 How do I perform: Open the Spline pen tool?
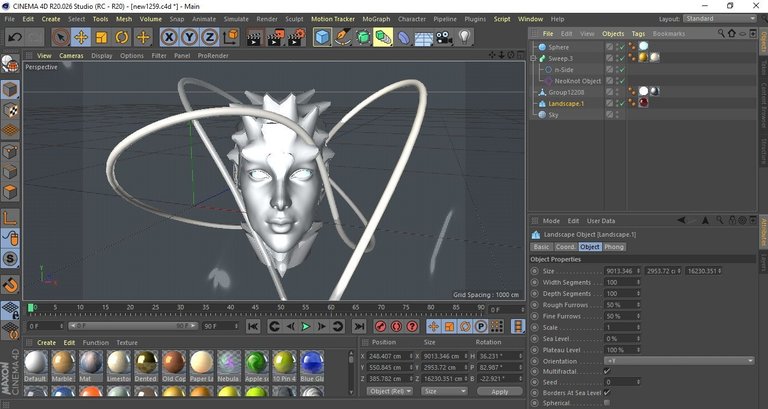pos(343,37)
